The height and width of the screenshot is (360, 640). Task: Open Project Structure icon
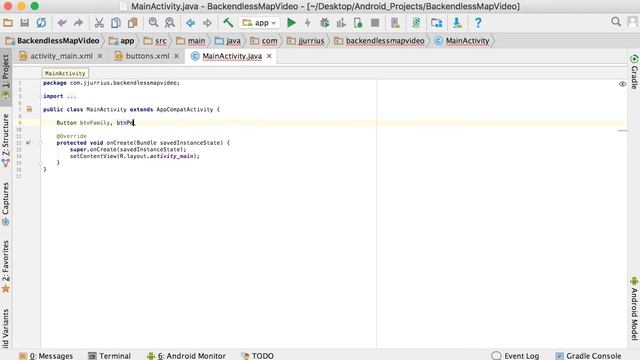[x=436, y=23]
